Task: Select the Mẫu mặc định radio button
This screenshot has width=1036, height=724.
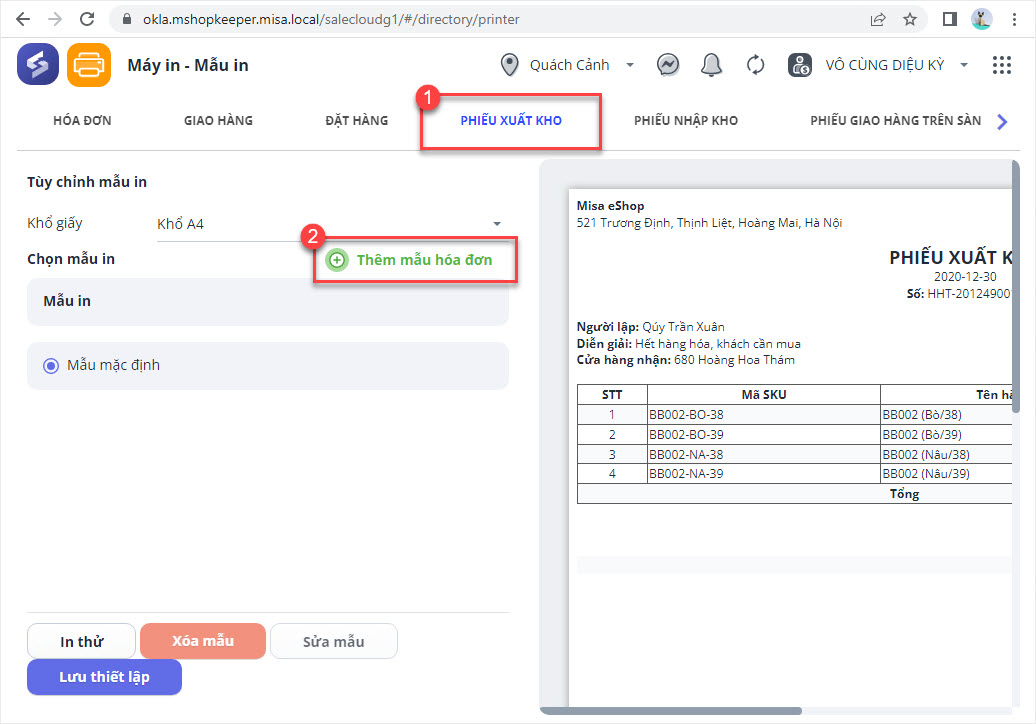Action: [51, 365]
